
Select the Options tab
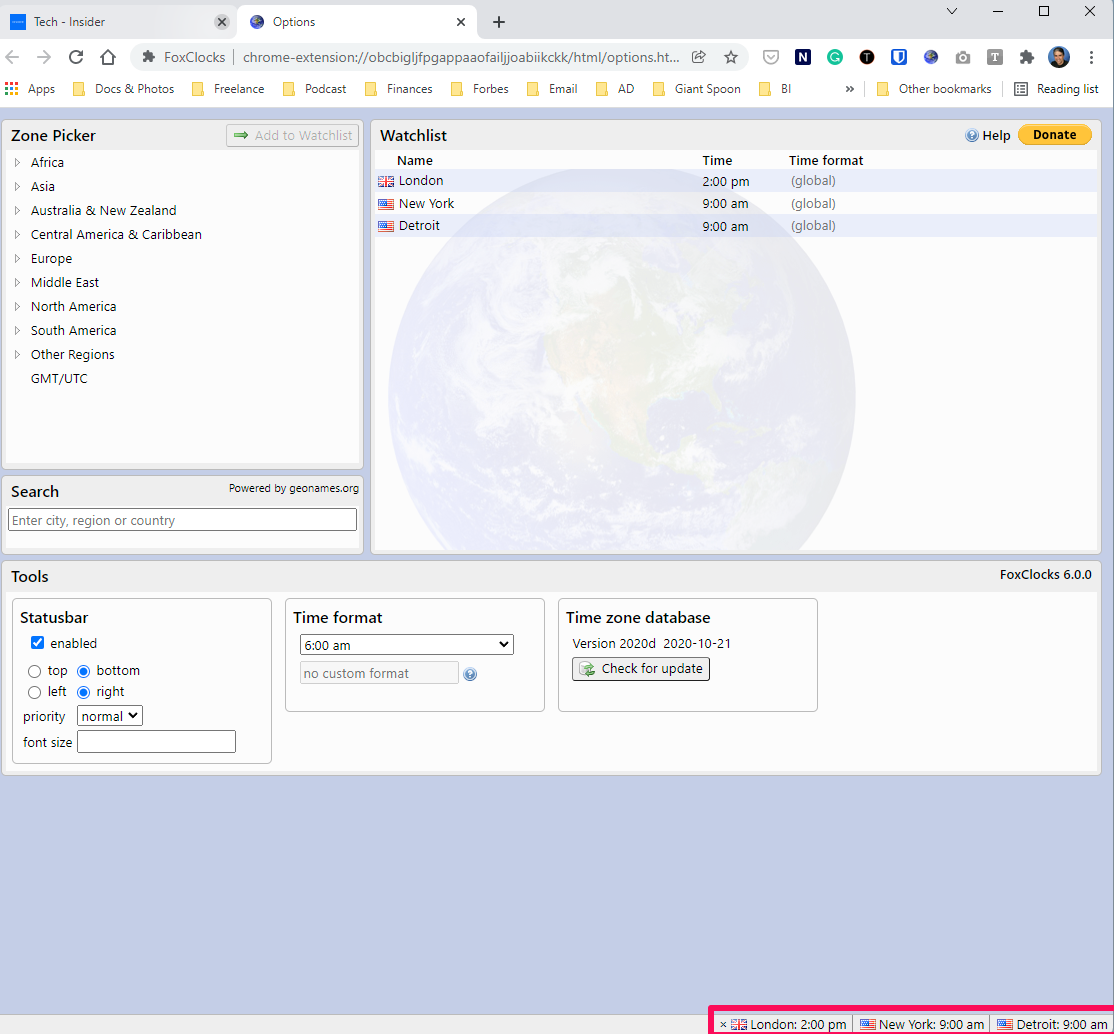(x=355, y=22)
